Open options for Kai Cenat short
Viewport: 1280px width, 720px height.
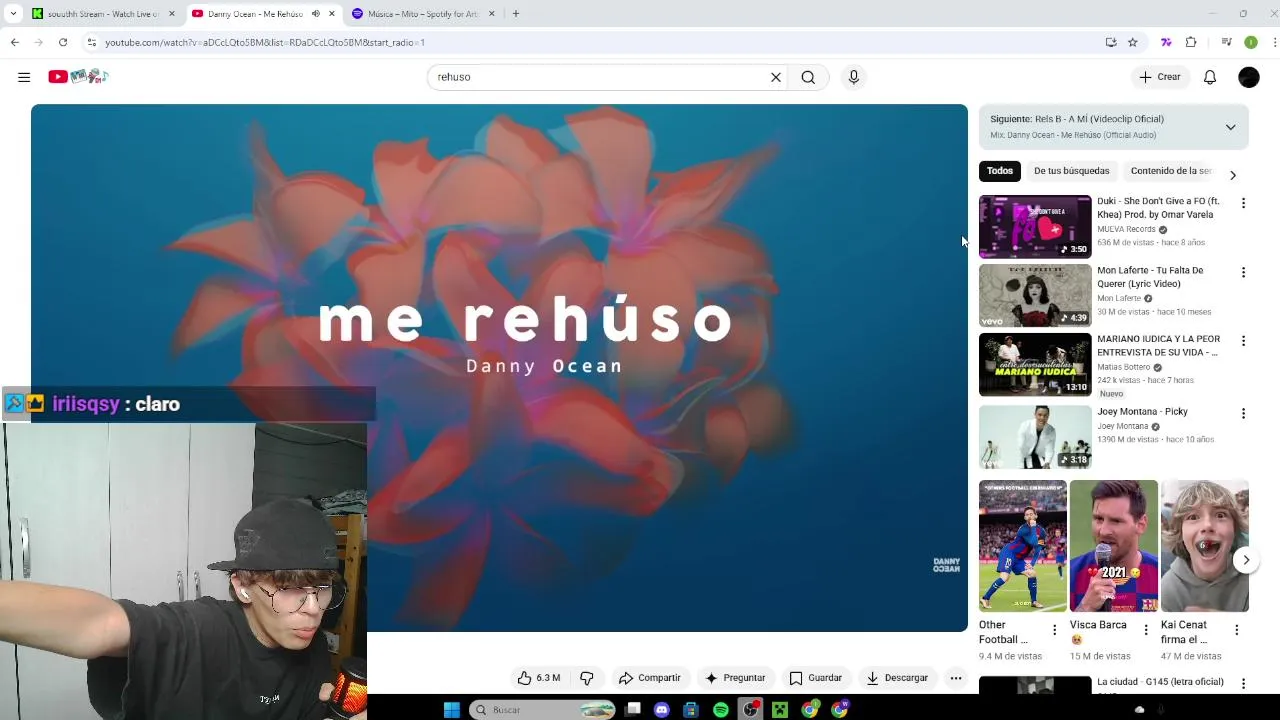(1236, 630)
